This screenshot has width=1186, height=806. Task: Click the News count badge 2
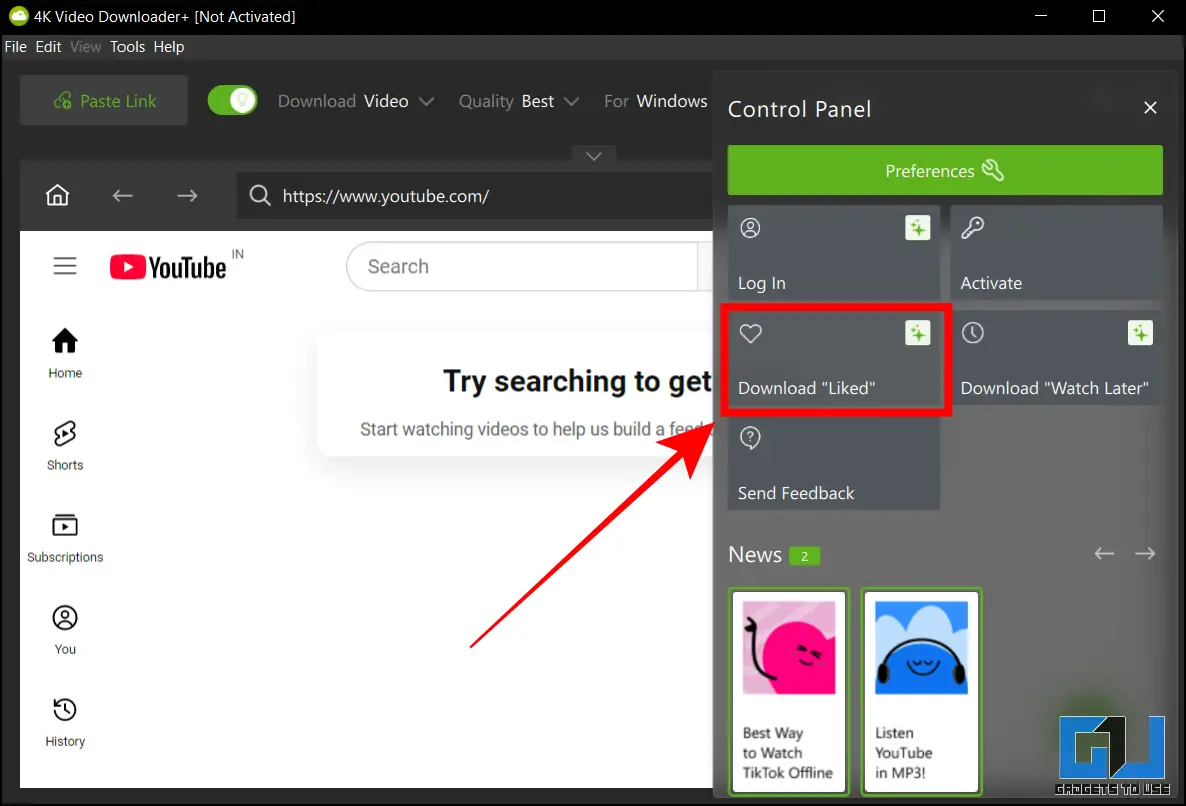click(804, 556)
